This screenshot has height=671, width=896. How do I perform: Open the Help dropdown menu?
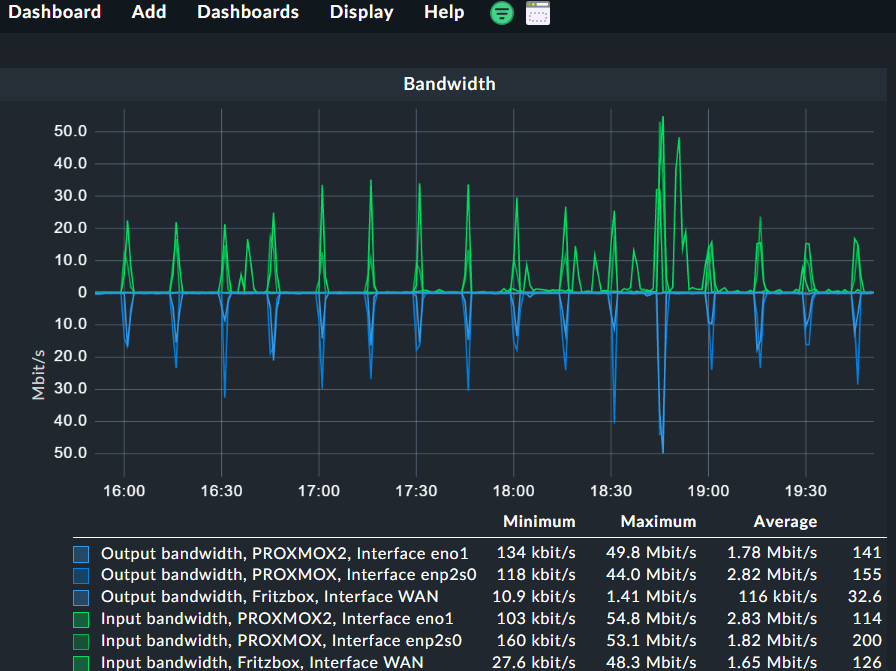tap(444, 12)
